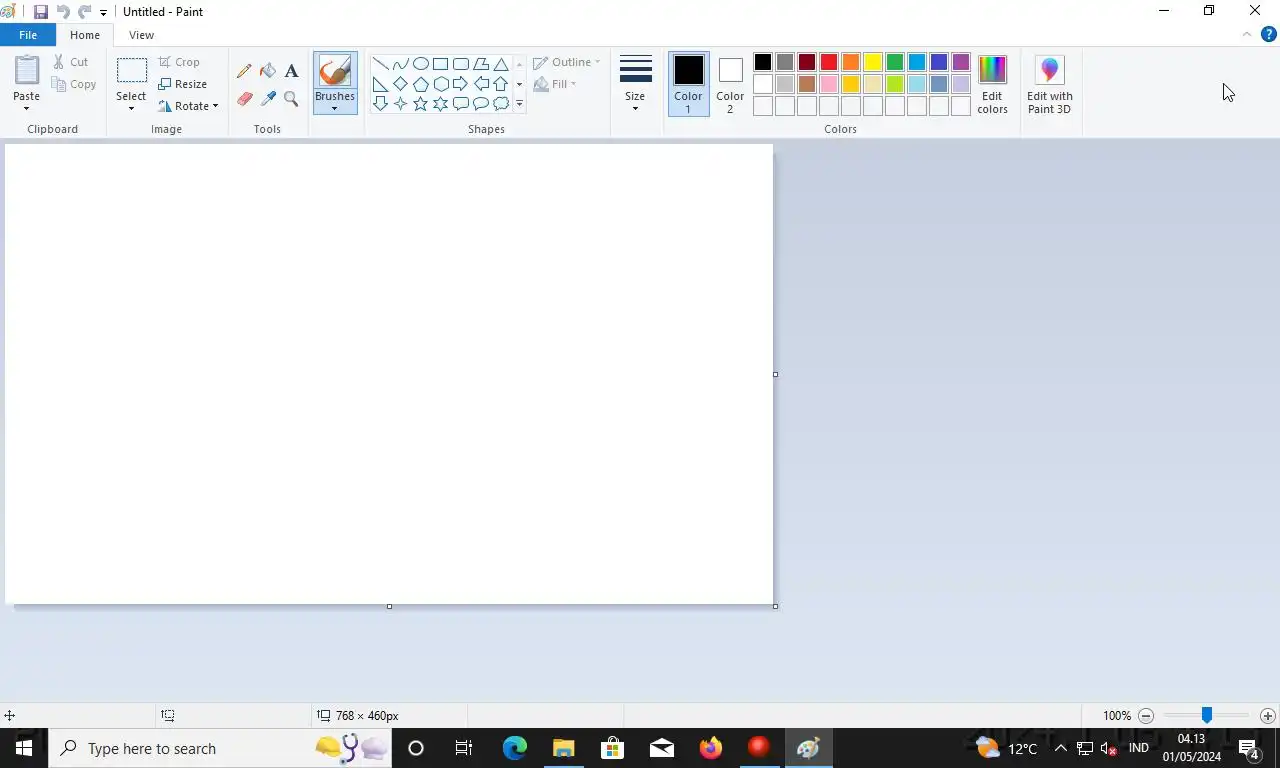This screenshot has height=768, width=1280.
Task: Activate Color 1 foreground selector
Action: [x=688, y=84]
